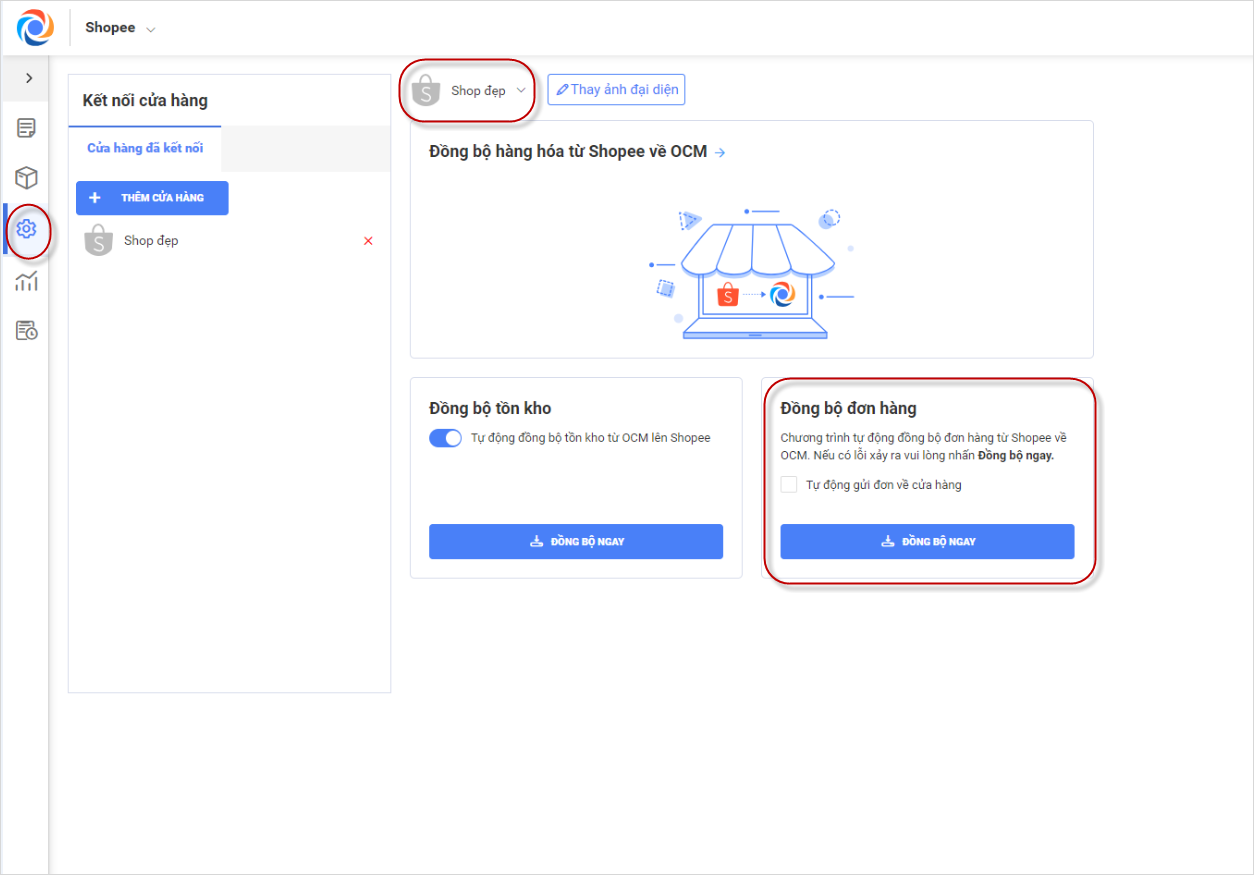Click Thêm cửa hàng button

pyautogui.click(x=152, y=198)
